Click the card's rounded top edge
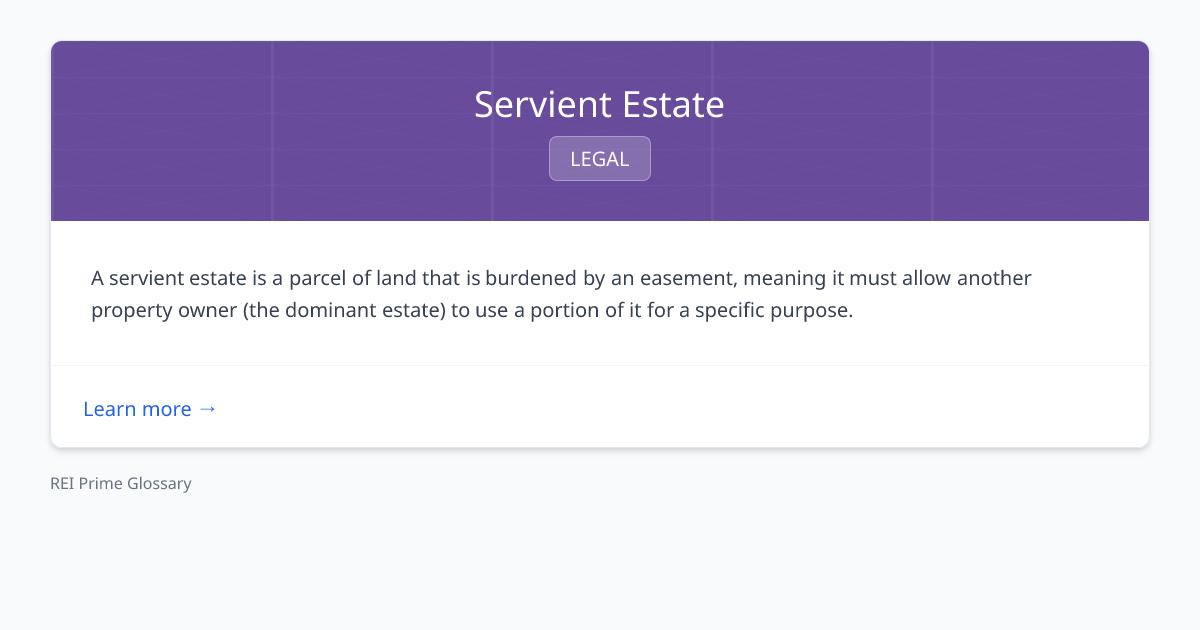 coord(599,42)
